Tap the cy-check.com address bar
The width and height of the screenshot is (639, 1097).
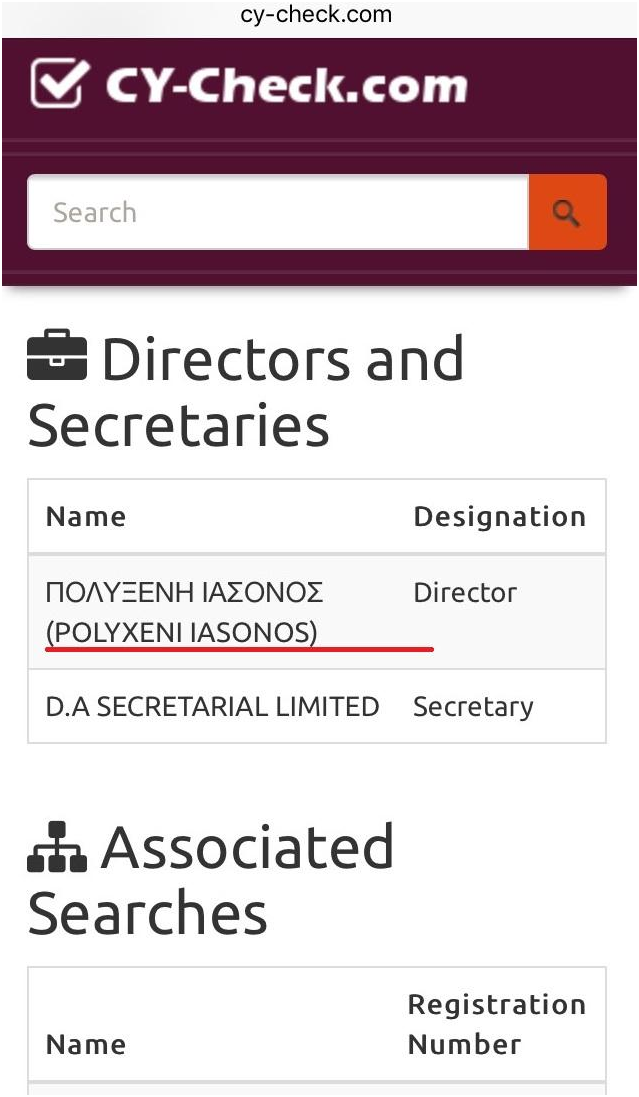click(x=316, y=15)
